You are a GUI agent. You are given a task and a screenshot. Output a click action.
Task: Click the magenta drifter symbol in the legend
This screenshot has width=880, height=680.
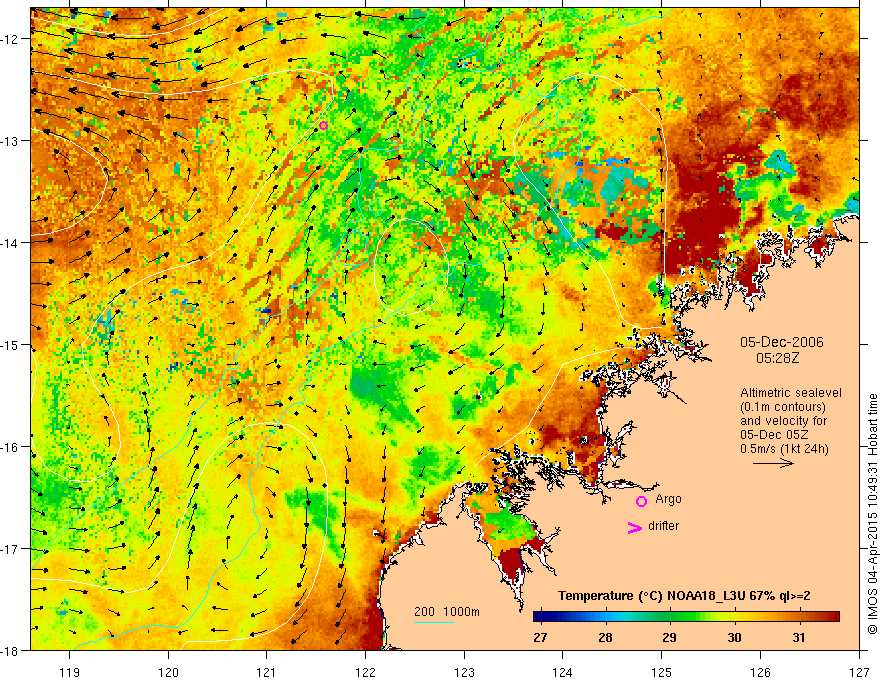click(x=634, y=528)
